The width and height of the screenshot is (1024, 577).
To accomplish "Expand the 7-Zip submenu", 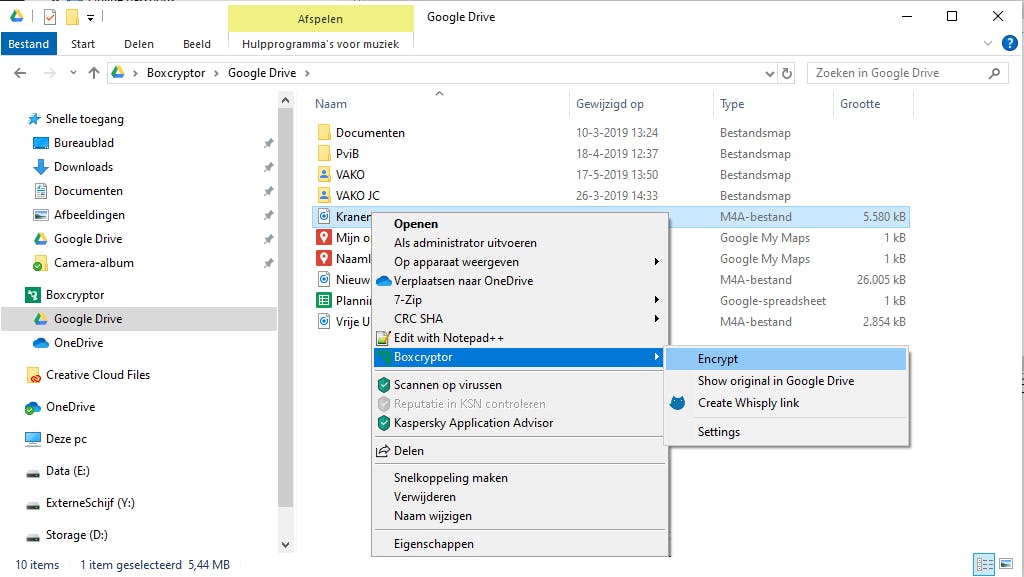I will click(x=656, y=300).
